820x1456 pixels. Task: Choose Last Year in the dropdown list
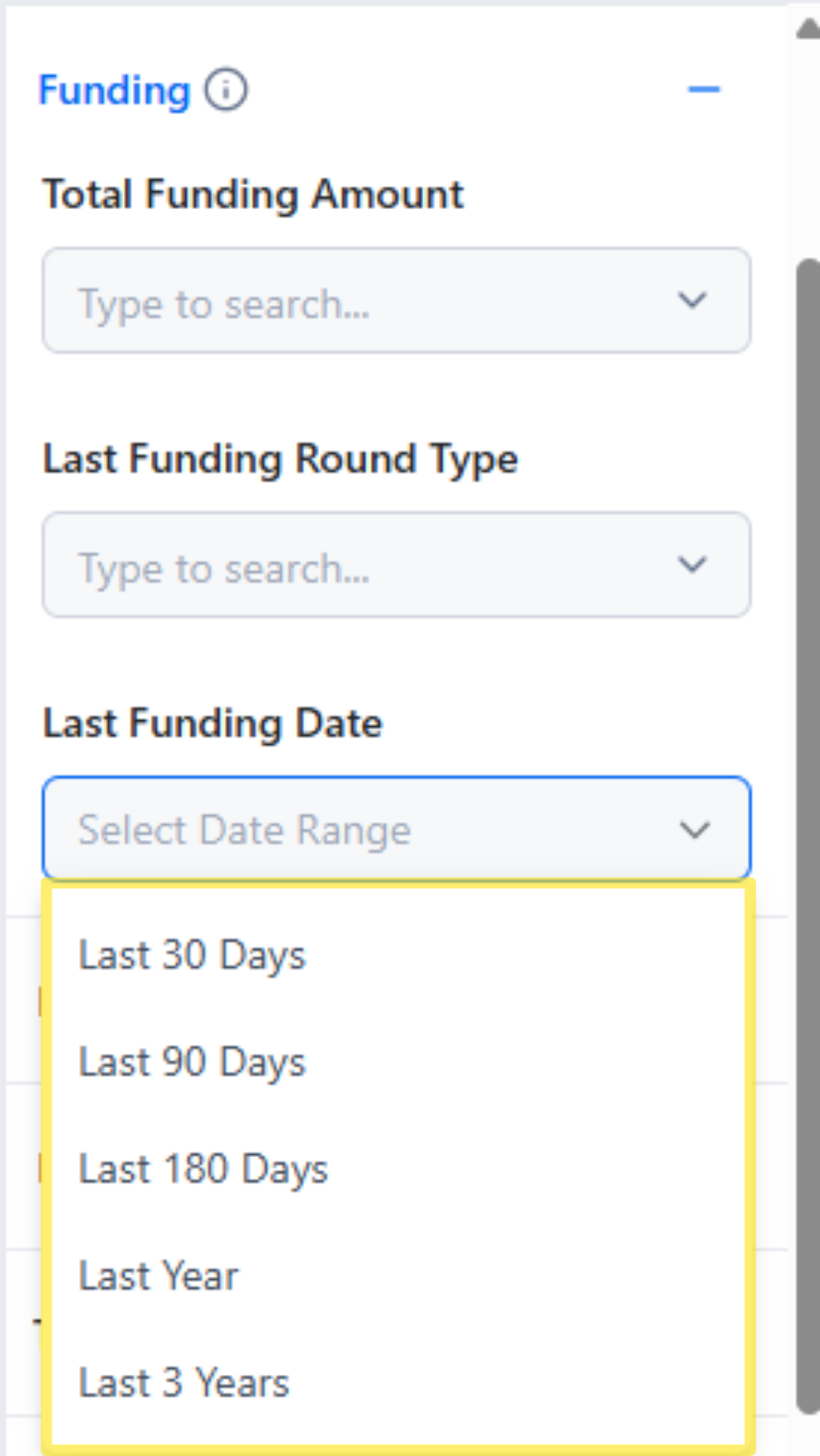tap(158, 1276)
